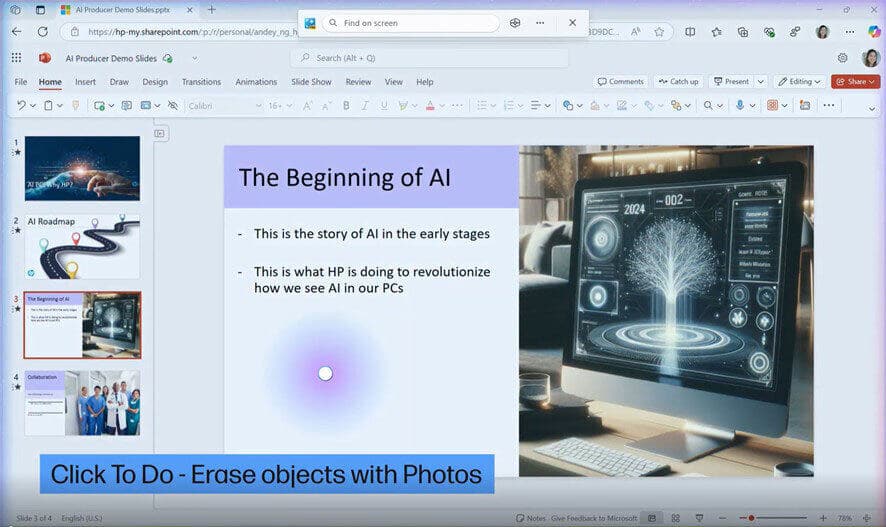Expand the Dictate dropdown arrow
Viewport: 886px width, 527px height.
tap(752, 106)
